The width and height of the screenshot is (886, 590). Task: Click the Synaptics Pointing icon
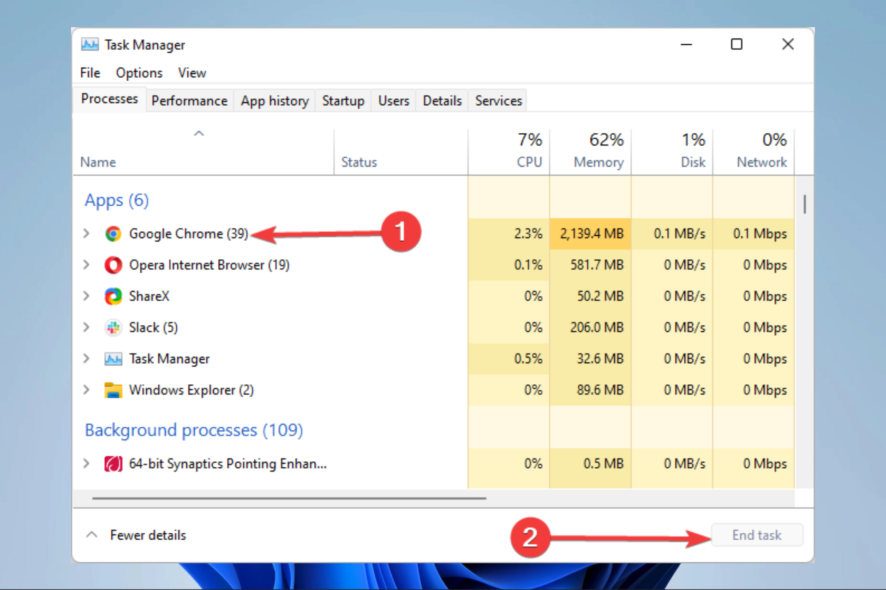[113, 464]
